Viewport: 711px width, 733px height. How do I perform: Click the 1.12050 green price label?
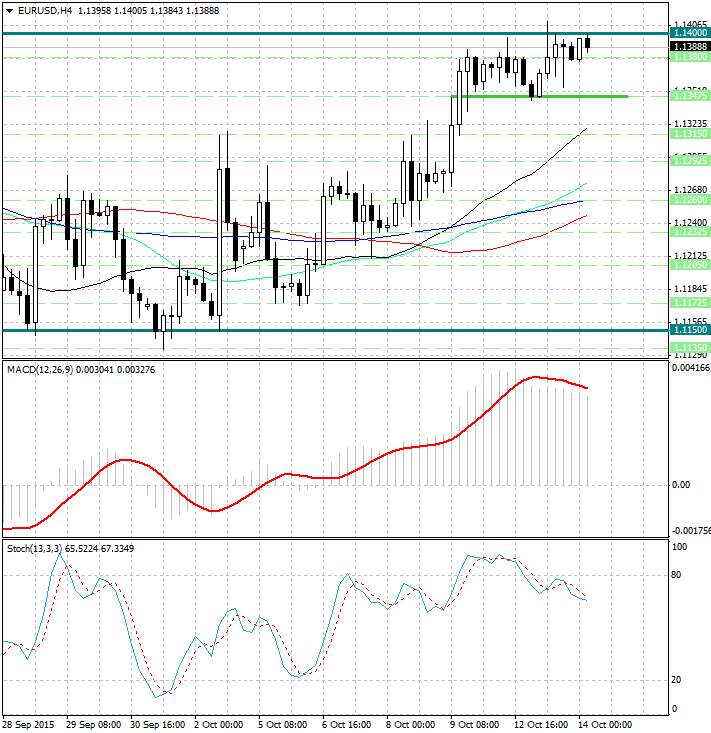coord(690,265)
